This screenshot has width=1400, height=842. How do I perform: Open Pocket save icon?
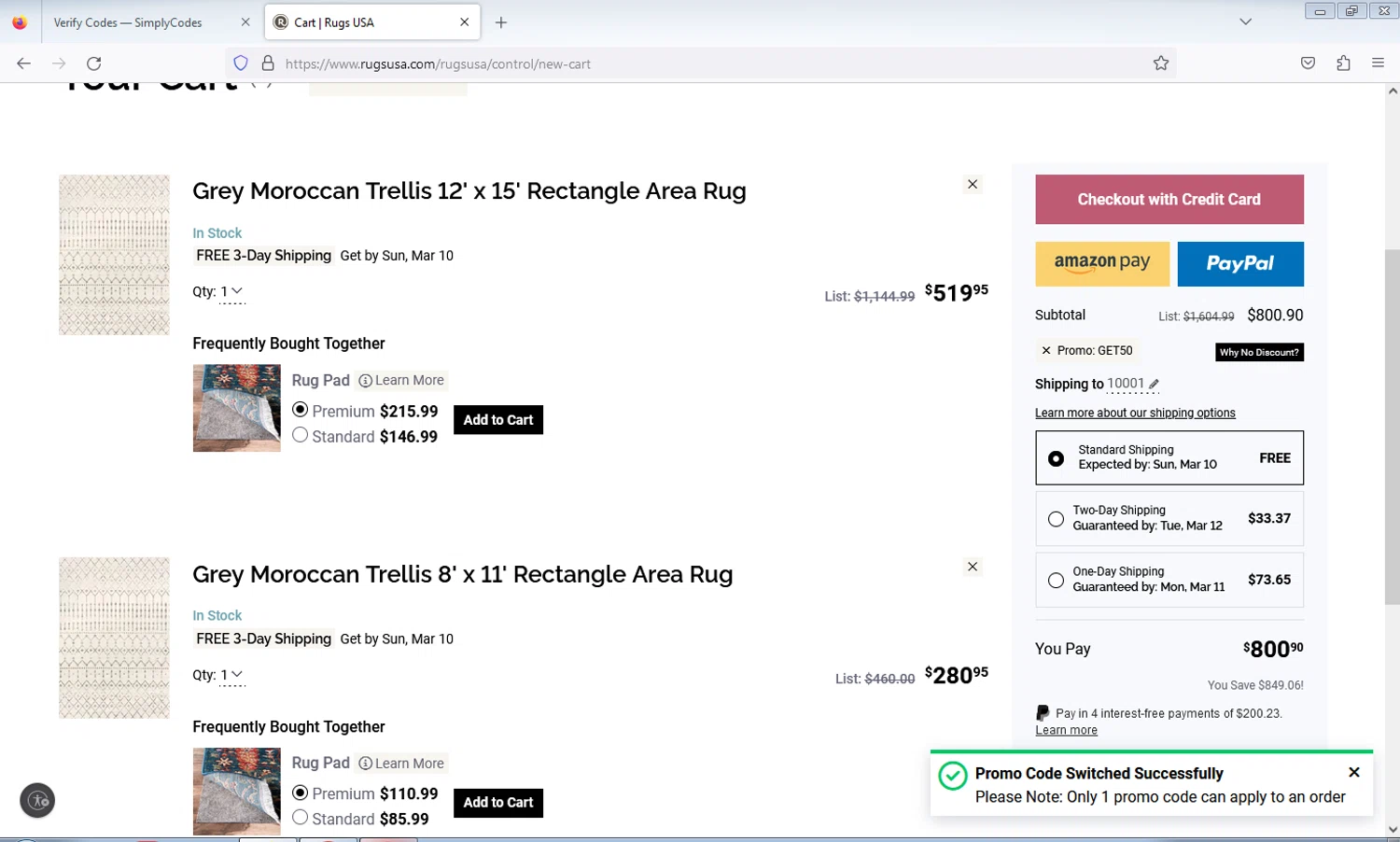pos(1308,63)
